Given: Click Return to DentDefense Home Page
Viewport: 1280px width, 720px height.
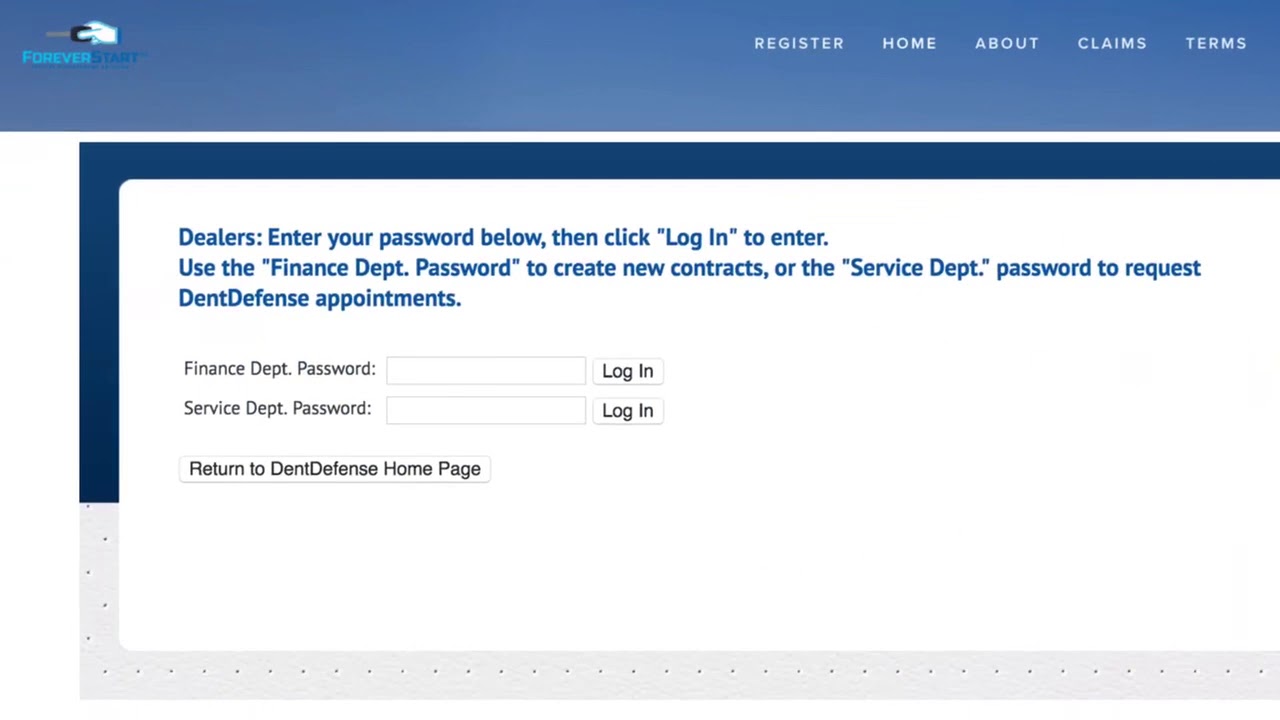Looking at the screenshot, I should tap(335, 469).
